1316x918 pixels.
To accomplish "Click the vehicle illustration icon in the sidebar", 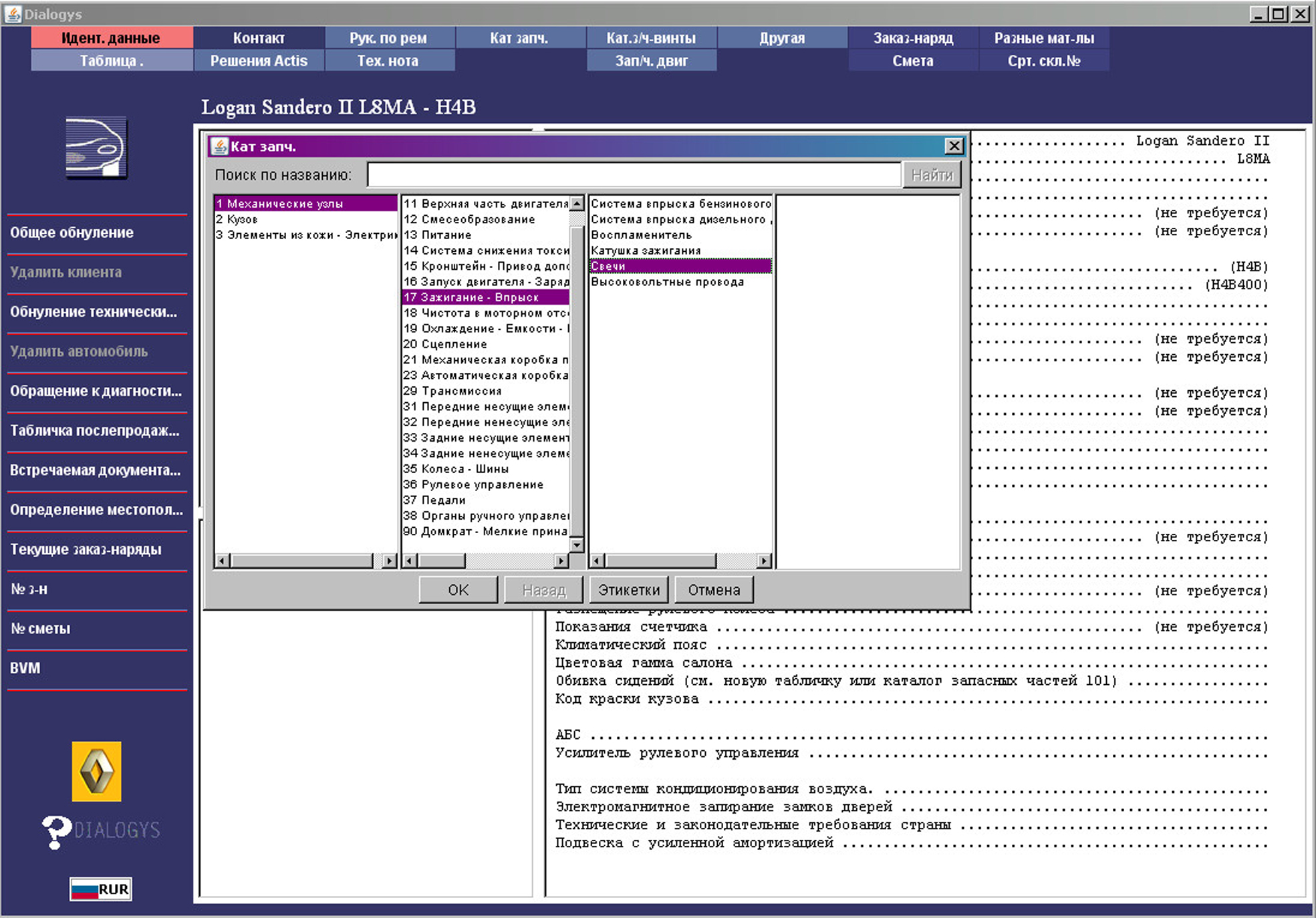I will tap(96, 148).
